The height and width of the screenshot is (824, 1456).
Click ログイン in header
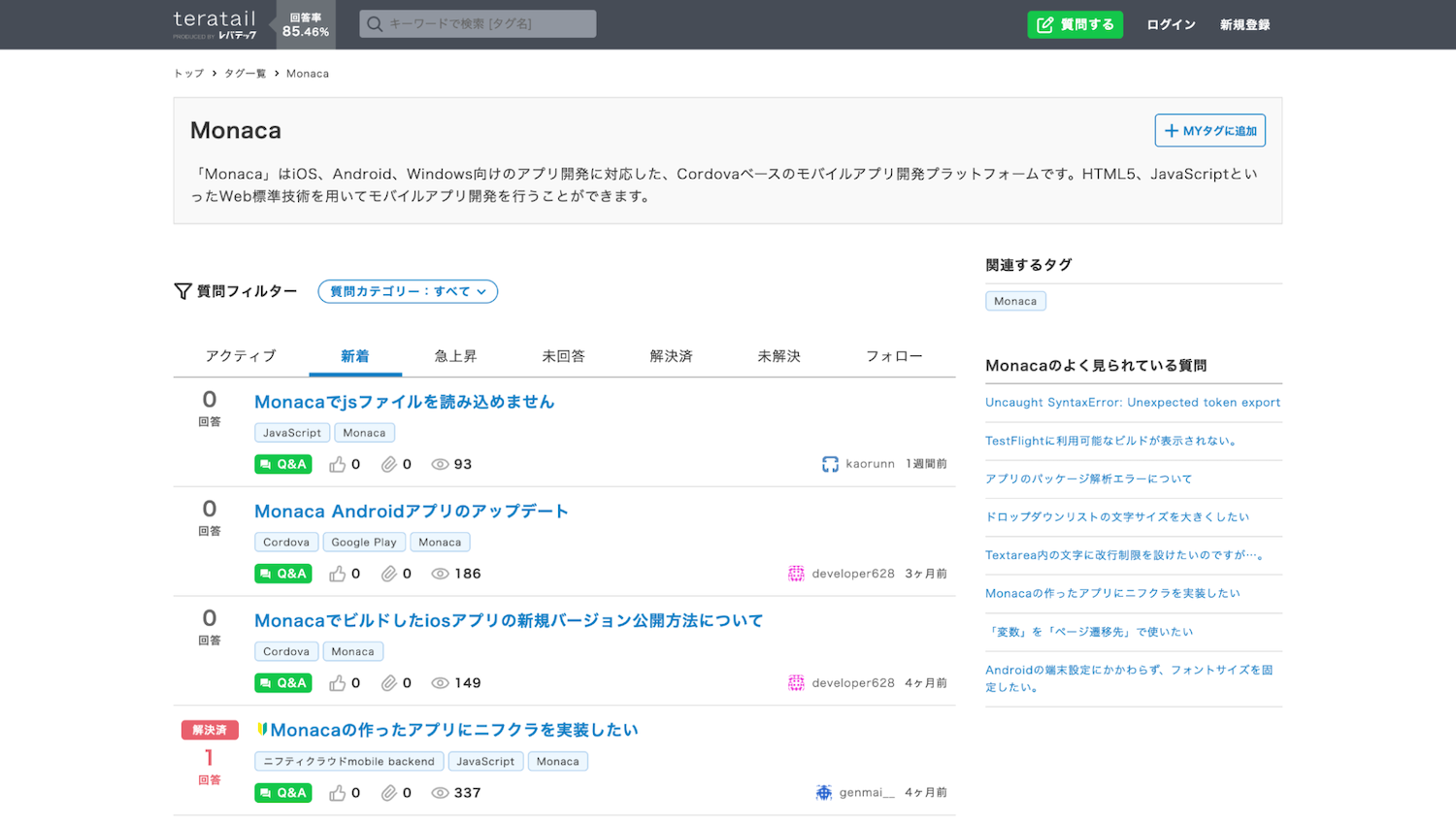(x=1171, y=25)
